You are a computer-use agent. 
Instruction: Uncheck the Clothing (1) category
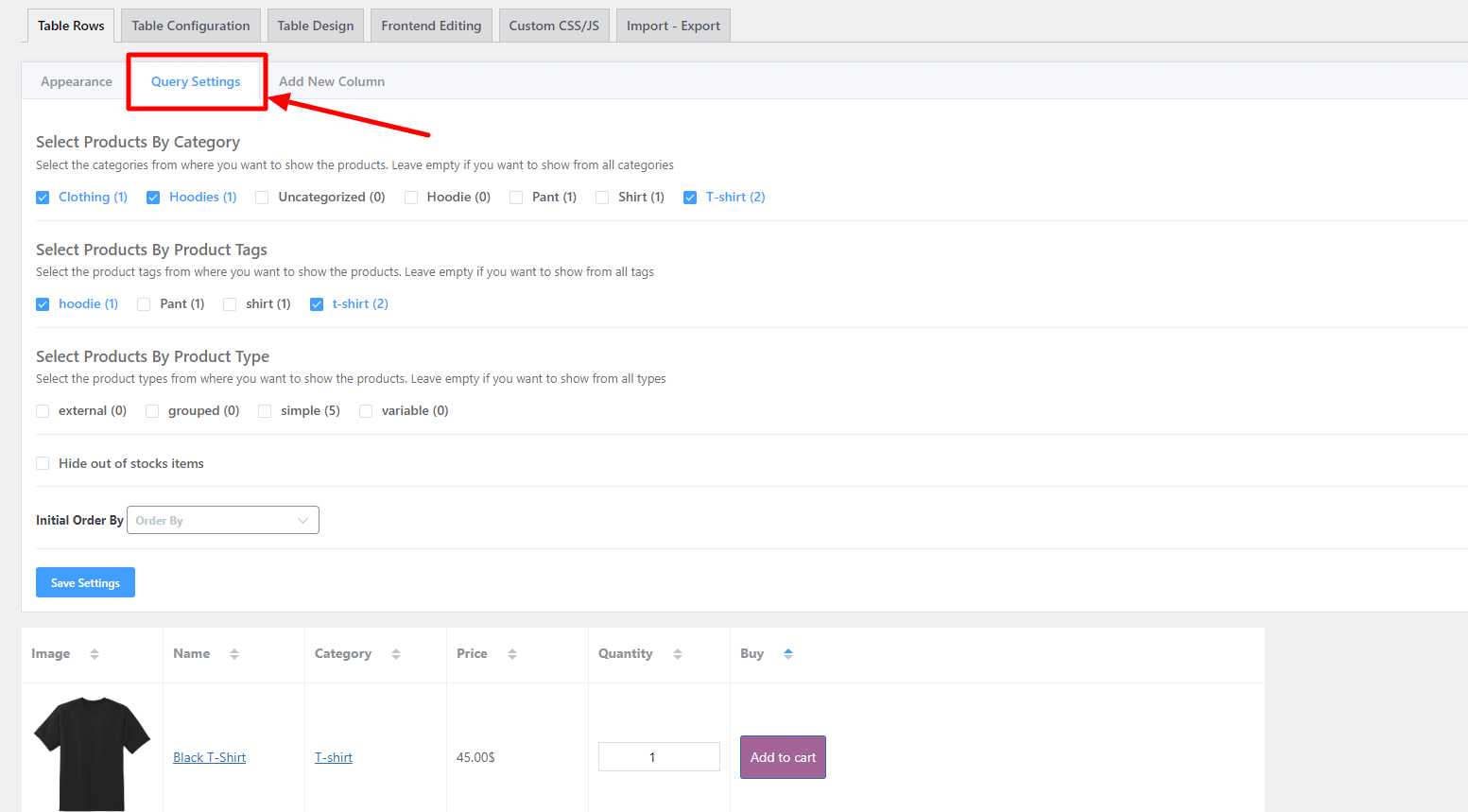pyautogui.click(x=43, y=198)
